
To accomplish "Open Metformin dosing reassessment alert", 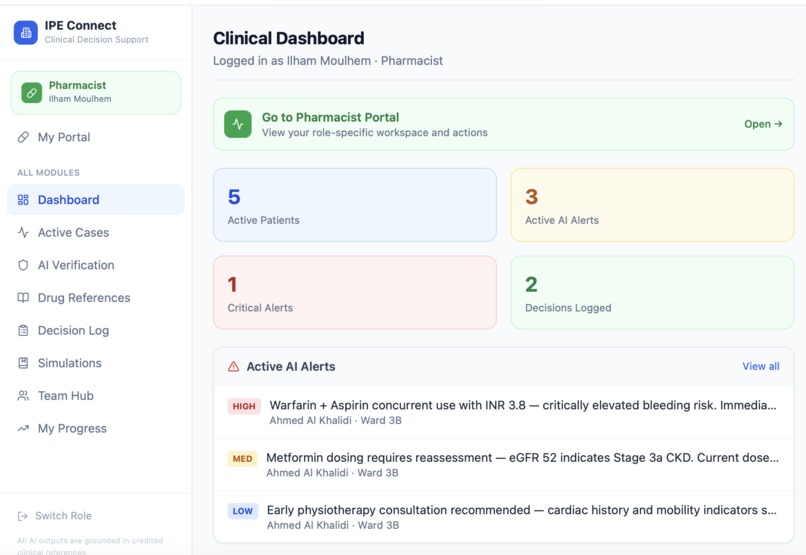I will 503,465.
